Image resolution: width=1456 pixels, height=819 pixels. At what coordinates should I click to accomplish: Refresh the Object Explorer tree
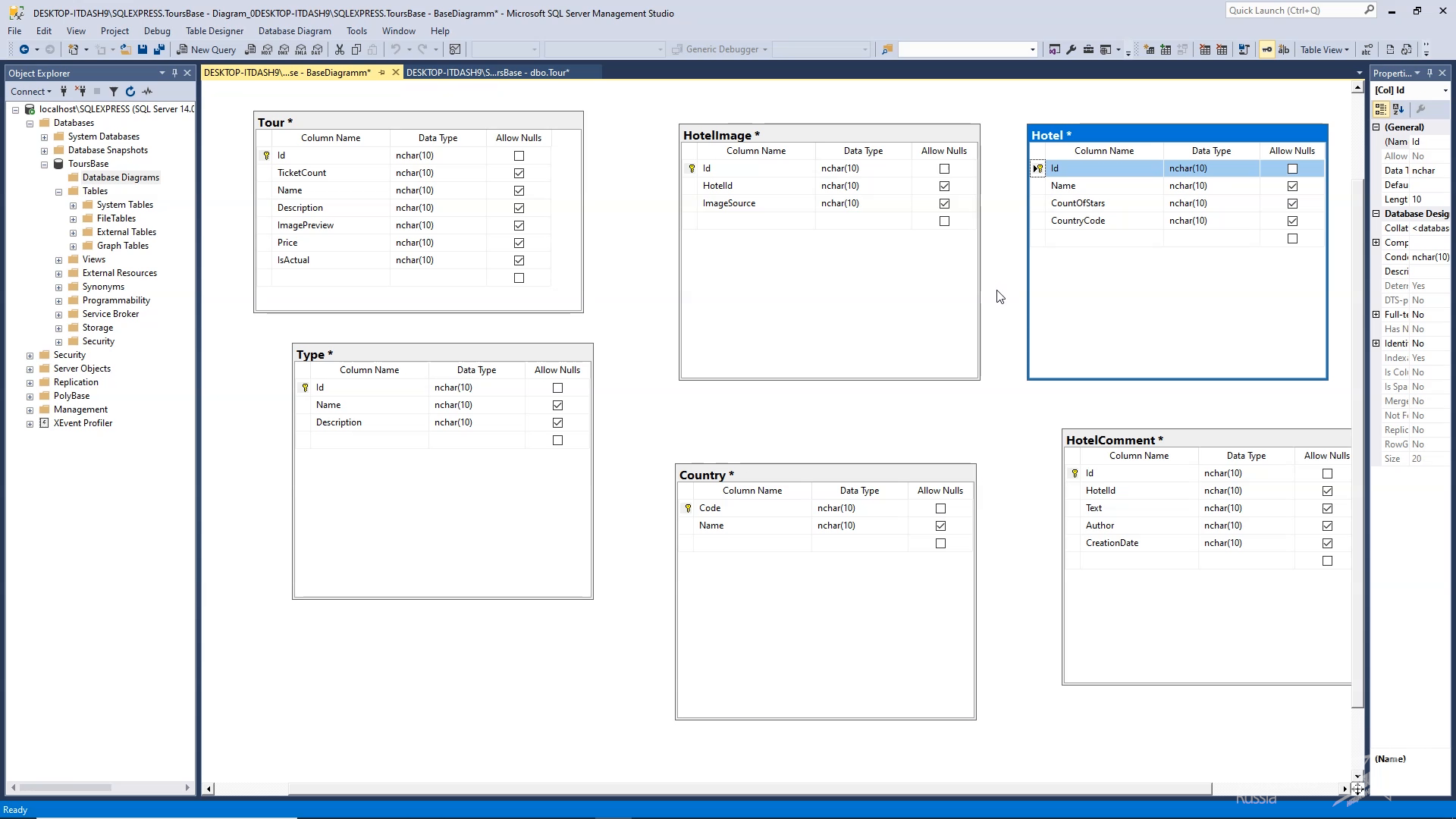(130, 91)
